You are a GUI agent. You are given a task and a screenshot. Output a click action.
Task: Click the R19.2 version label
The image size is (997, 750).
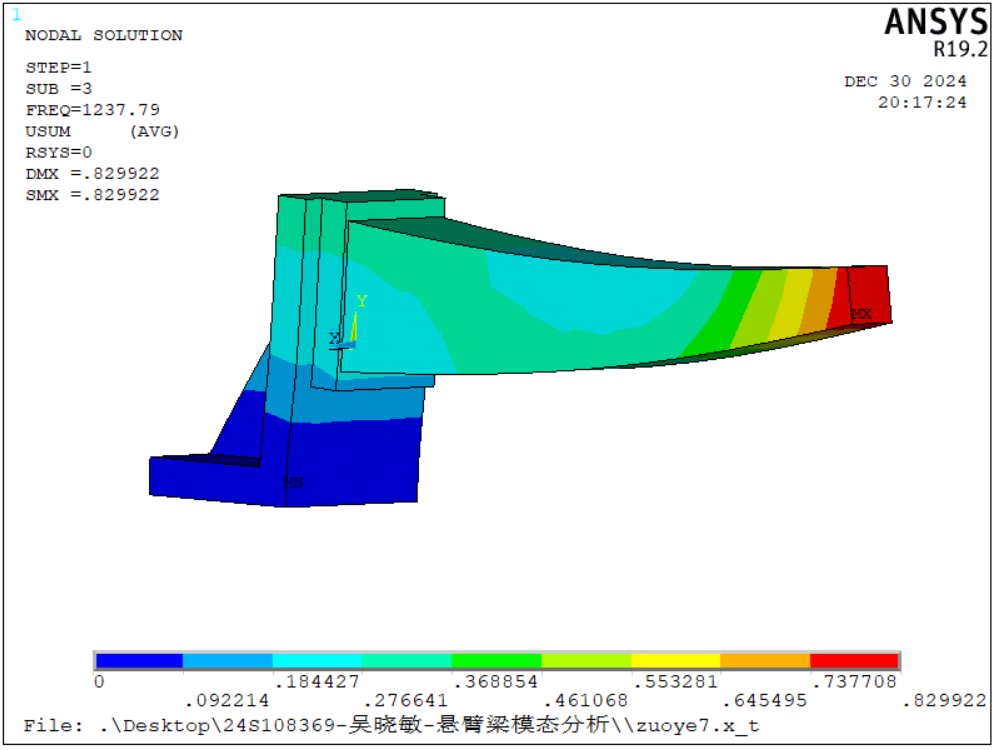click(960, 49)
